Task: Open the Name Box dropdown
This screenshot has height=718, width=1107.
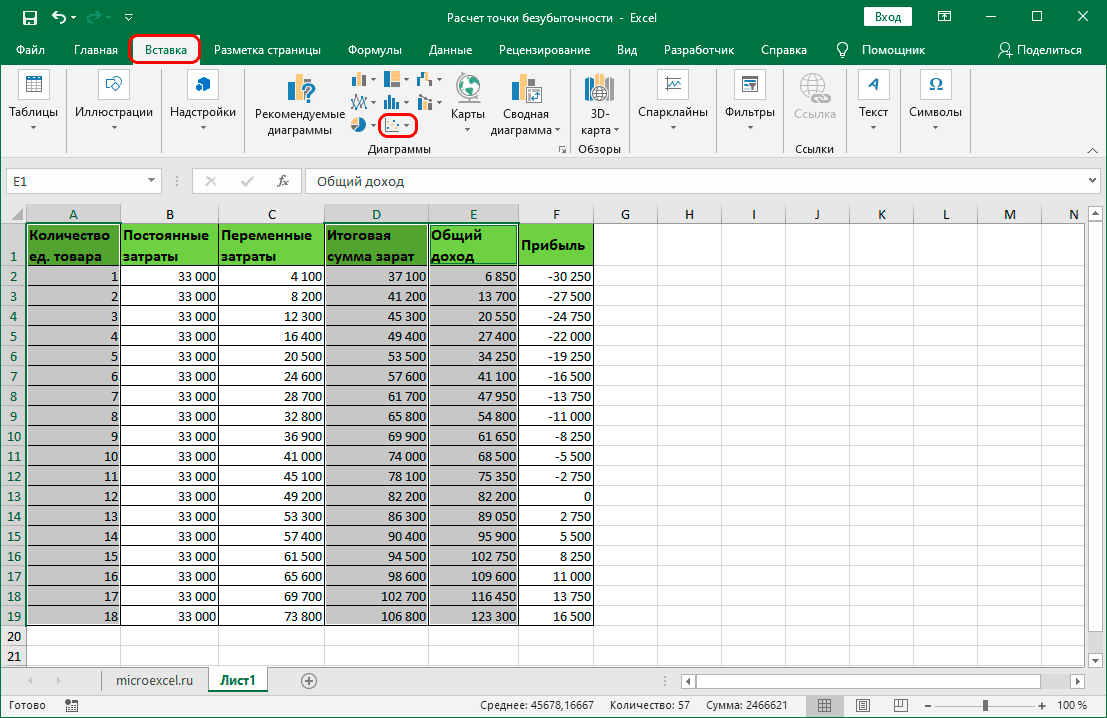Action: click(x=152, y=181)
